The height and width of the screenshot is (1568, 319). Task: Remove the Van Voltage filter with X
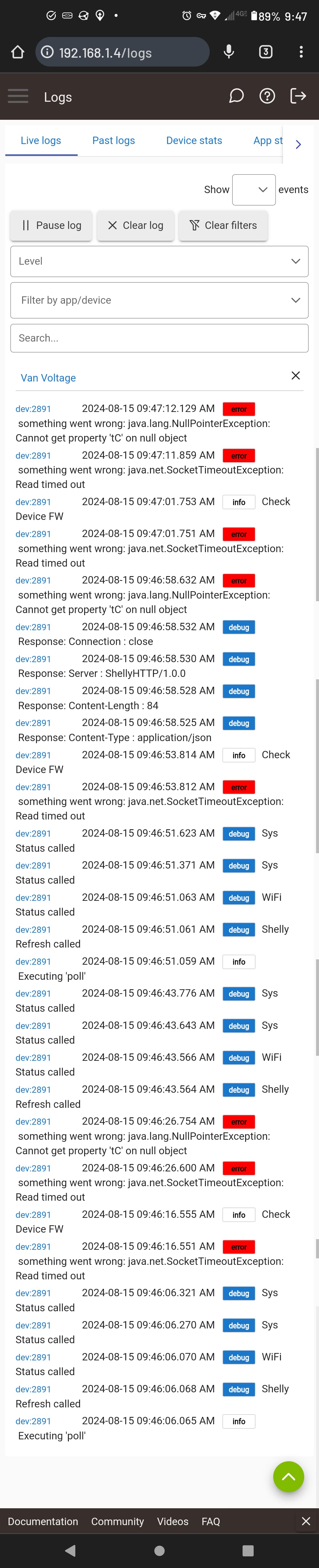tap(295, 376)
